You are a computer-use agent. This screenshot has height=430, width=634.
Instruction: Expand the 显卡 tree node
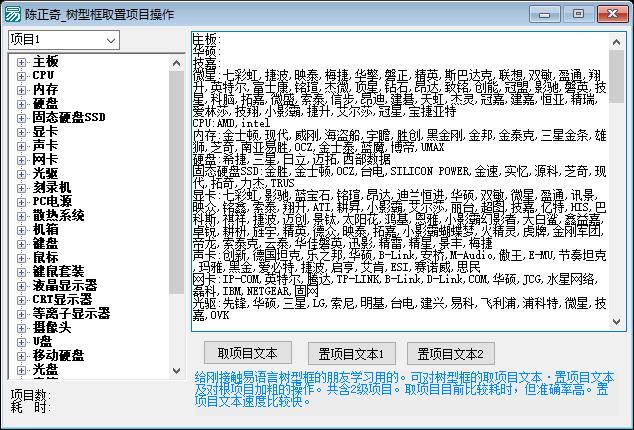coord(21,132)
